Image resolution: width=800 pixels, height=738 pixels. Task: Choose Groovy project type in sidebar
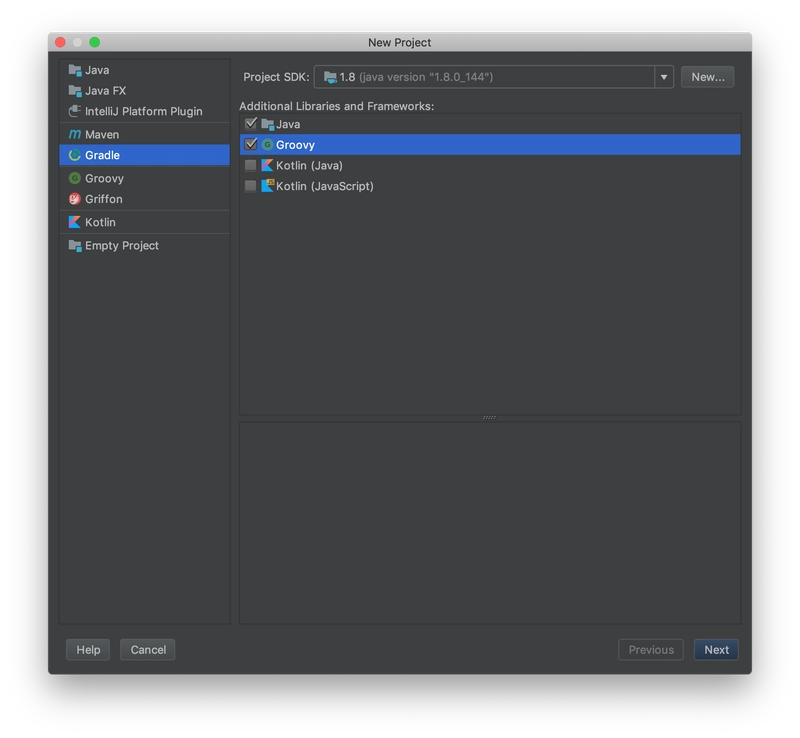(x=144, y=178)
